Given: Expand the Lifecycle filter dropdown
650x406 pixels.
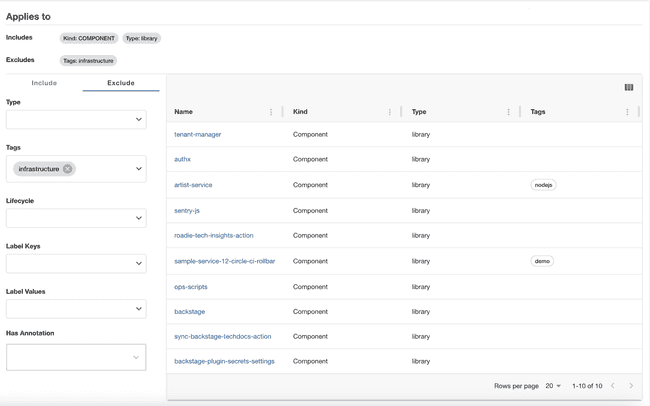Looking at the screenshot, I should (x=138, y=218).
